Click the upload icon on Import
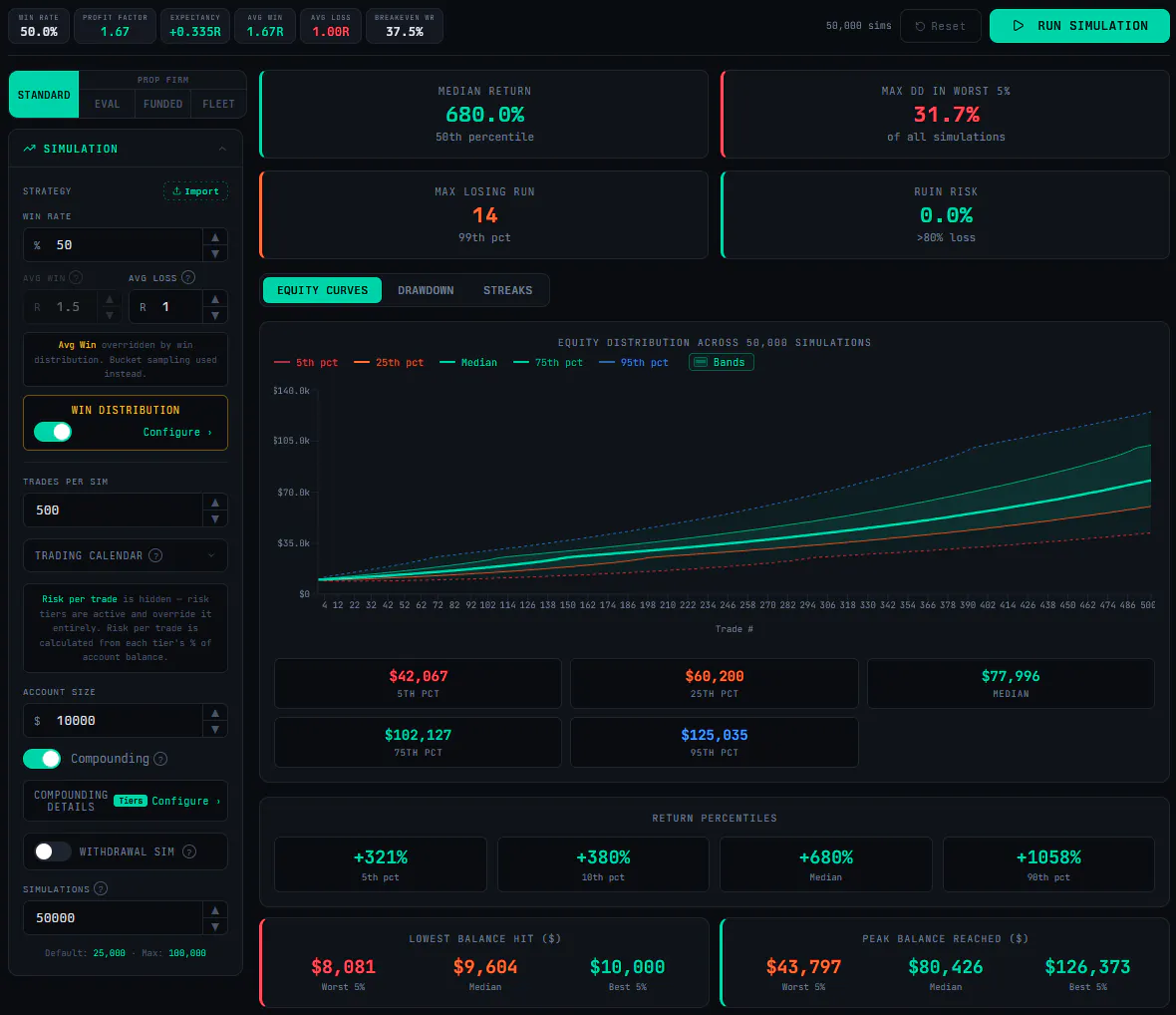Viewport: 1176px width, 1015px height. (x=176, y=191)
